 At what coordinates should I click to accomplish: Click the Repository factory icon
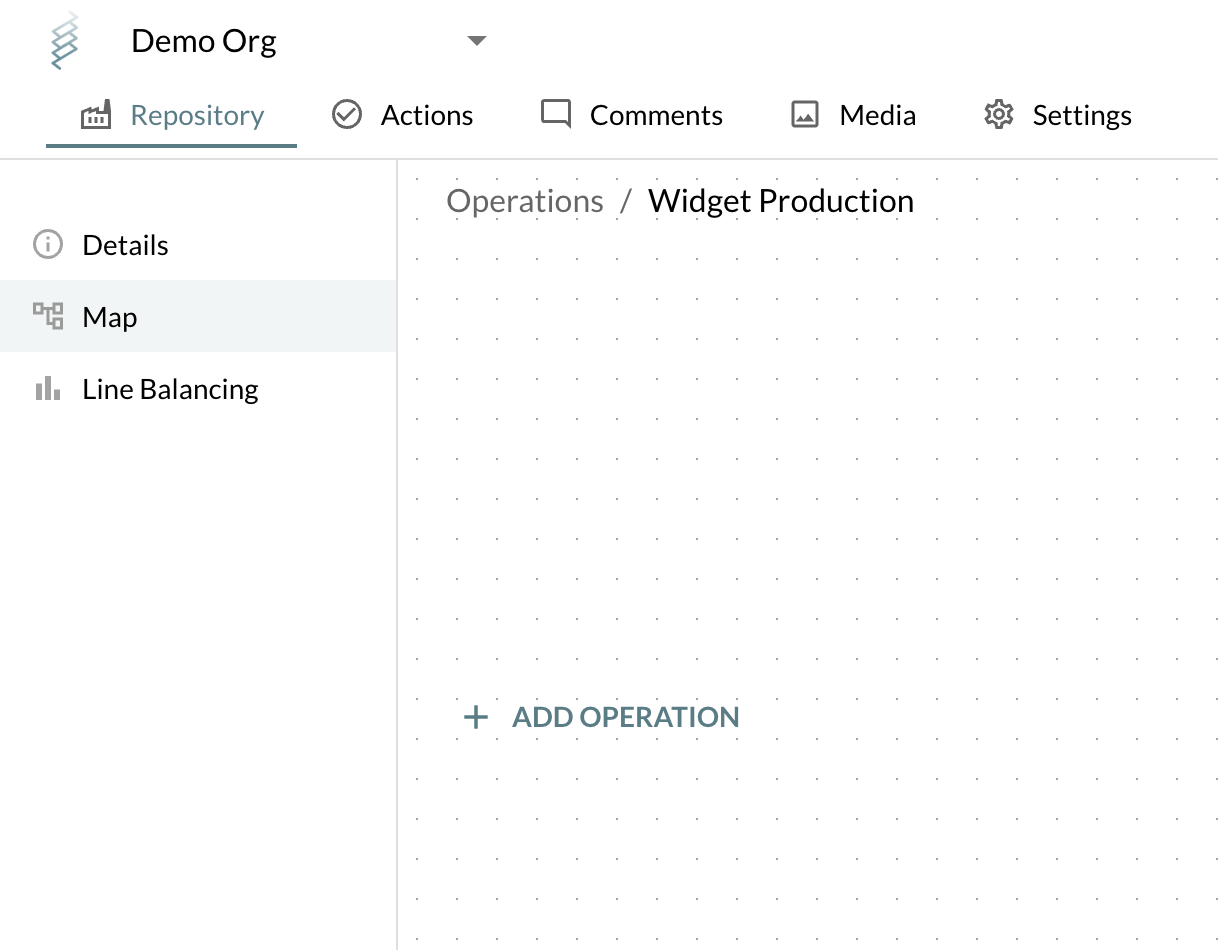click(x=96, y=116)
